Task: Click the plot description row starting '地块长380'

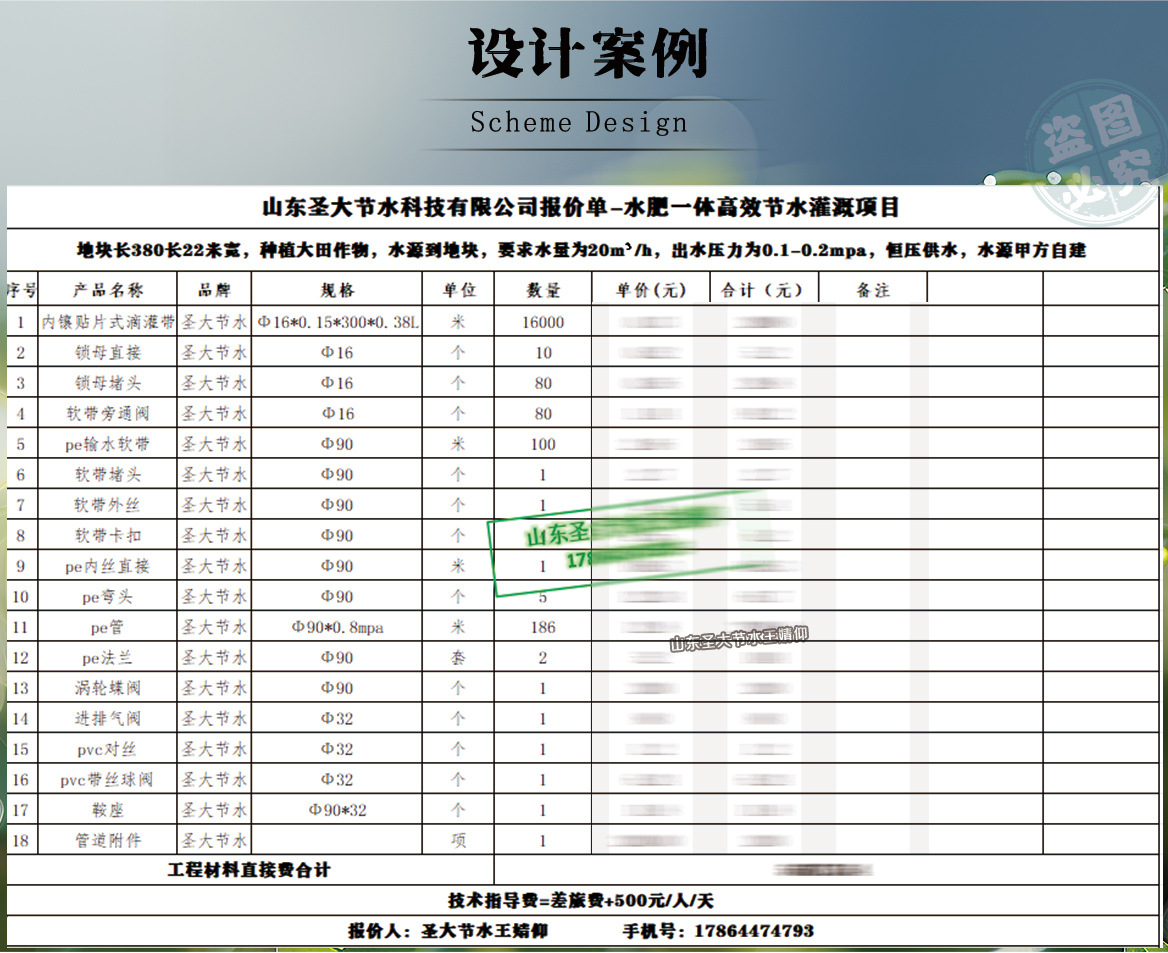Action: pyautogui.click(x=582, y=250)
